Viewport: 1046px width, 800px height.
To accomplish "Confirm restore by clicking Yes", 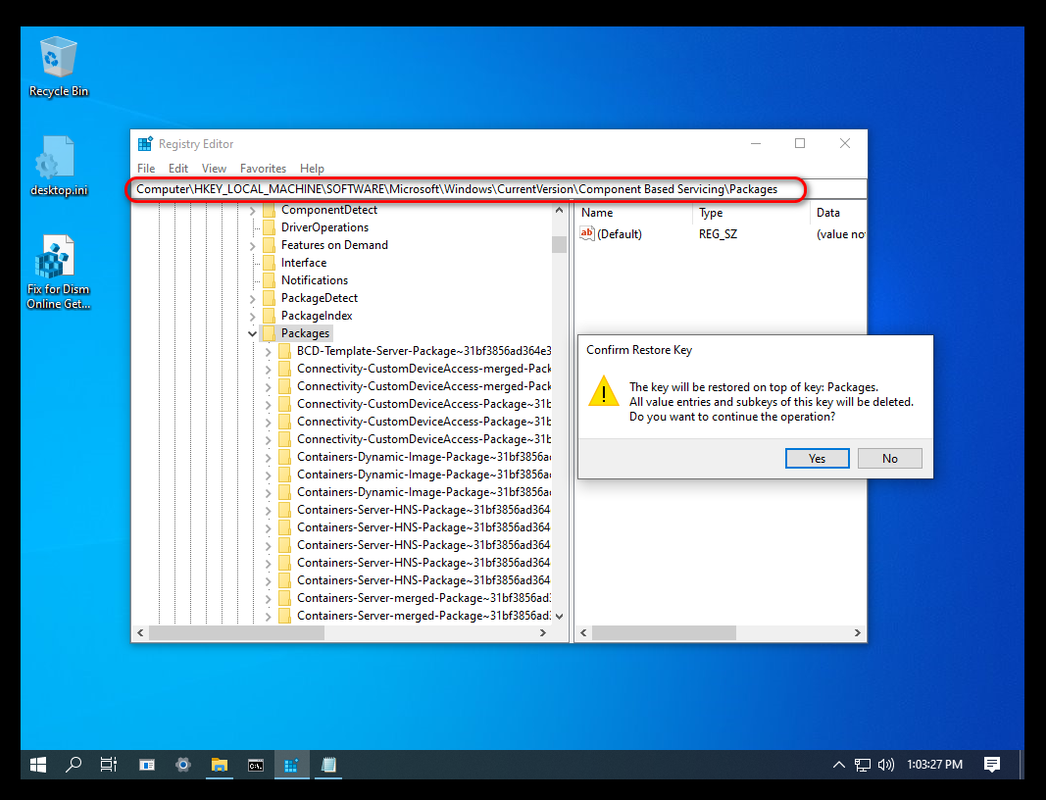I will (x=817, y=458).
